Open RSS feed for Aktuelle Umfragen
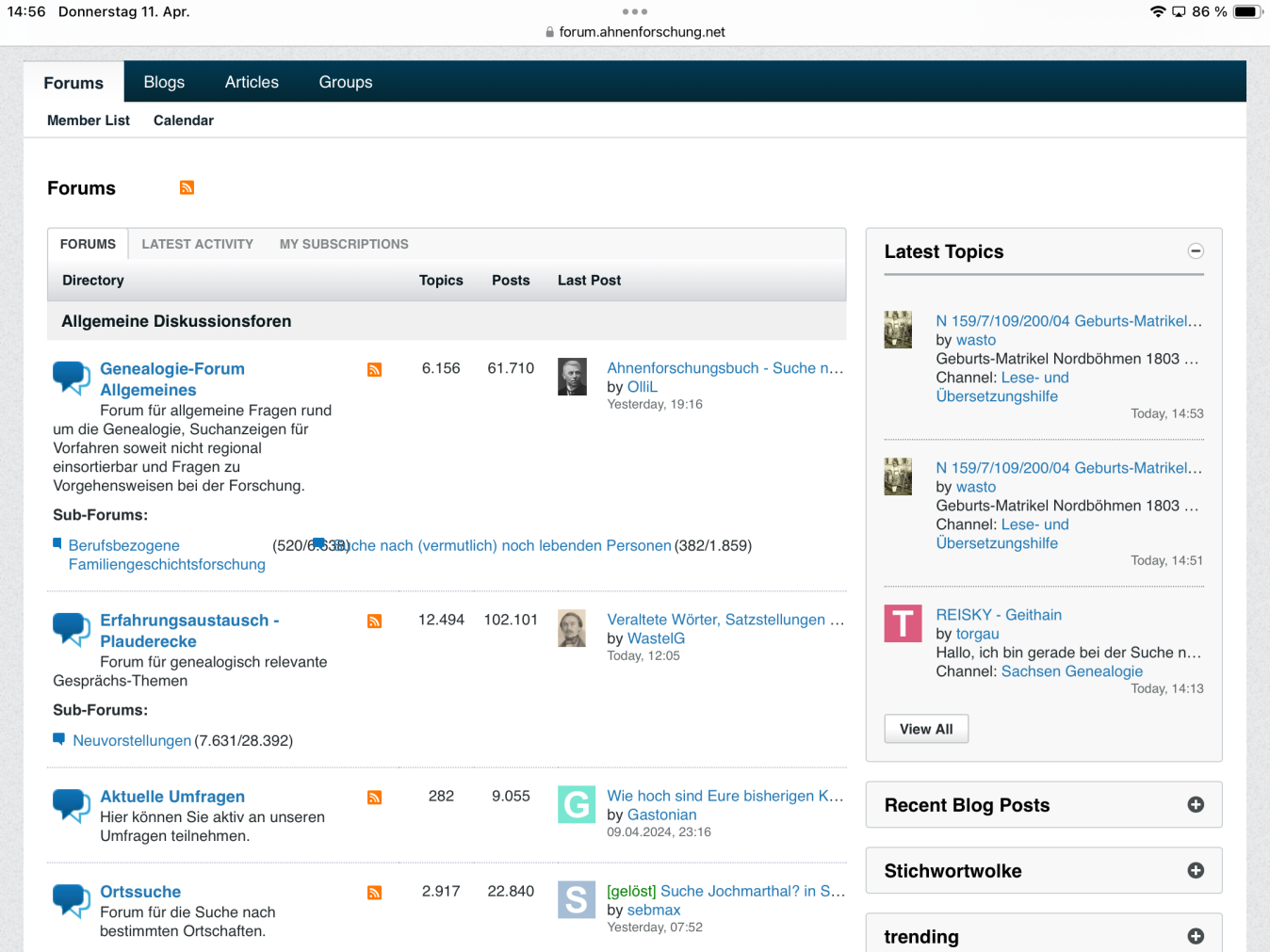This screenshot has height=952, width=1270. (374, 798)
